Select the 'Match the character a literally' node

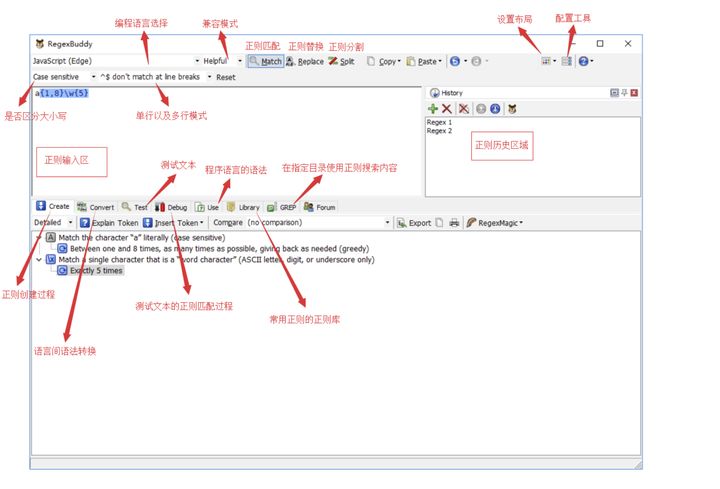(141, 237)
